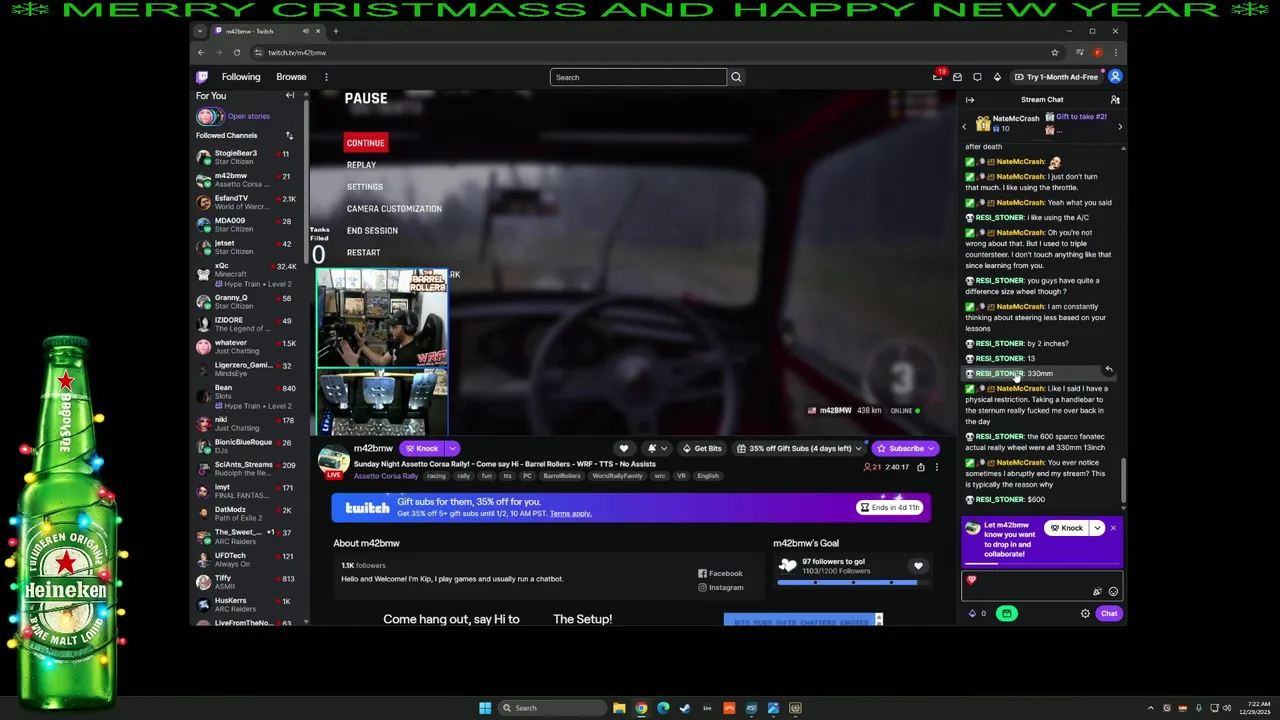Show next gift leaderboard item with right arrow
Screen dimensions: 1280x720
tap(1119, 126)
